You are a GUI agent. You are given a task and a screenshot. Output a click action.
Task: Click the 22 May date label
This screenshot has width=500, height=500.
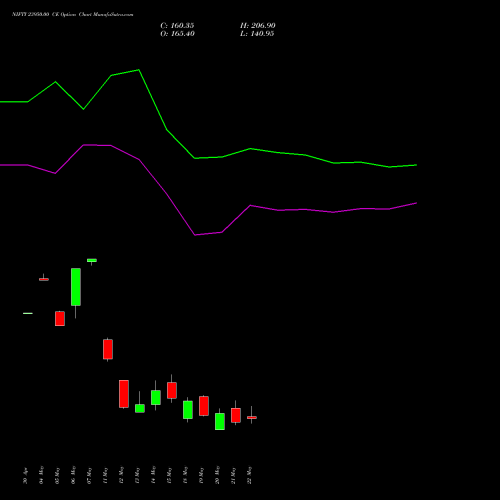coord(250,475)
